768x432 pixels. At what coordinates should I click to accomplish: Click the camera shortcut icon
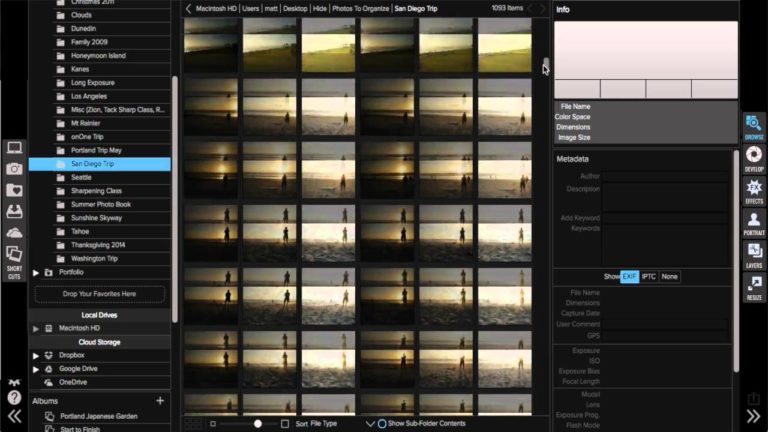tap(14, 169)
